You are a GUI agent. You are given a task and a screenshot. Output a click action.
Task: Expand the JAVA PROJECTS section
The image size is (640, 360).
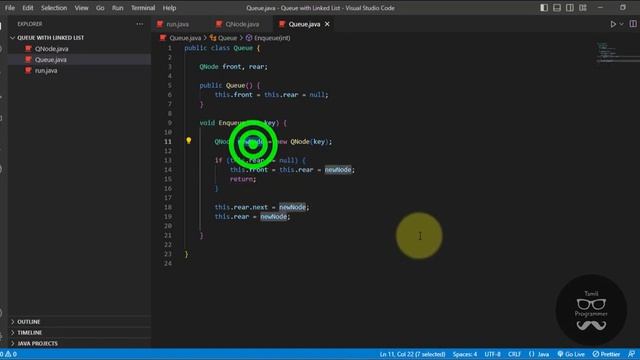(x=37, y=343)
